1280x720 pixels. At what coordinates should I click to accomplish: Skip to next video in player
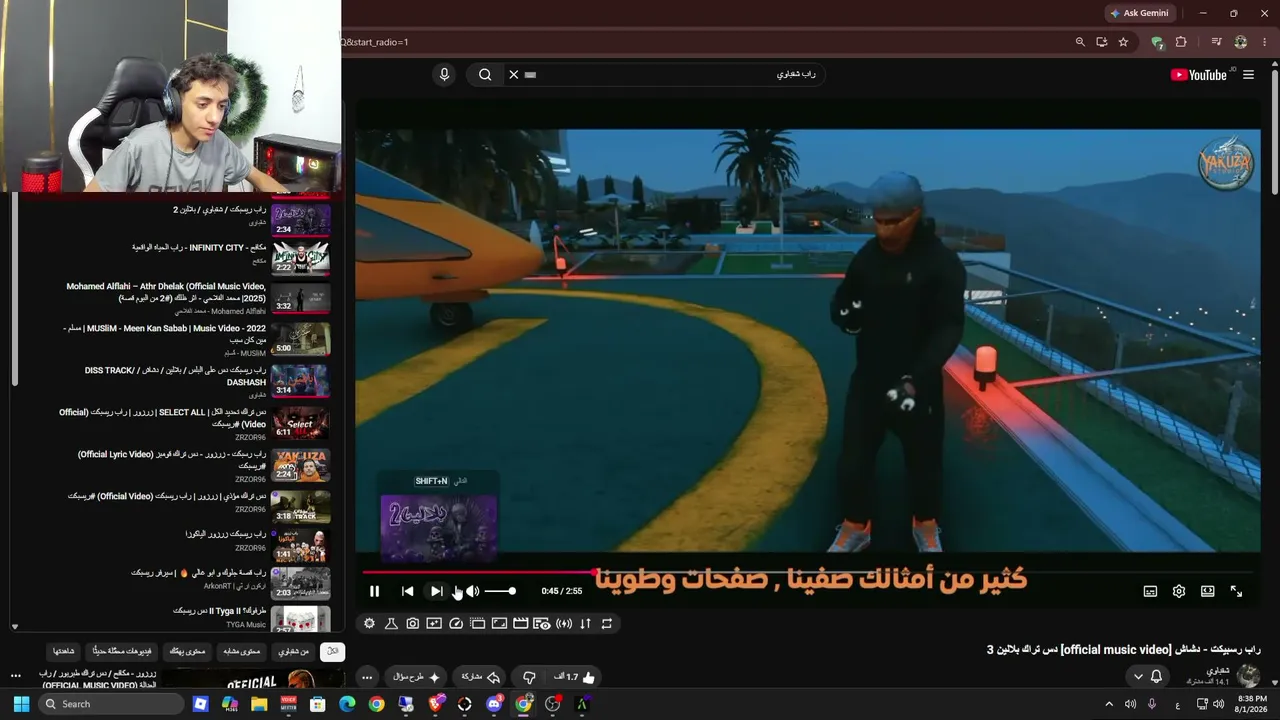[437, 591]
